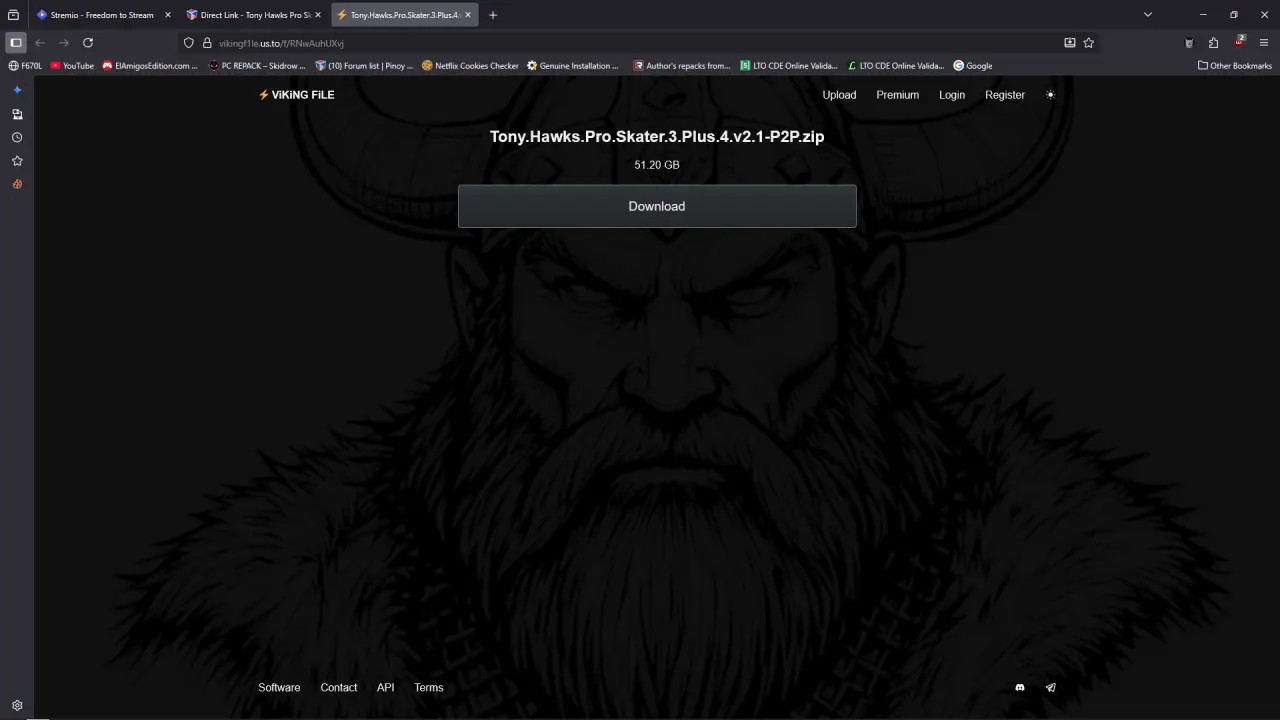Image resolution: width=1280 pixels, height=720 pixels.
Task: Open the API footer link
Action: 386,688
